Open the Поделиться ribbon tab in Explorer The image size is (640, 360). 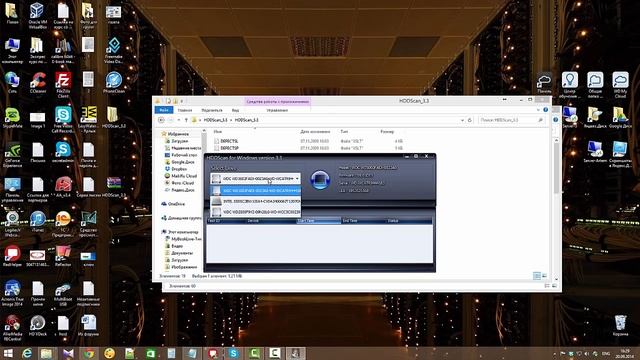211,110
